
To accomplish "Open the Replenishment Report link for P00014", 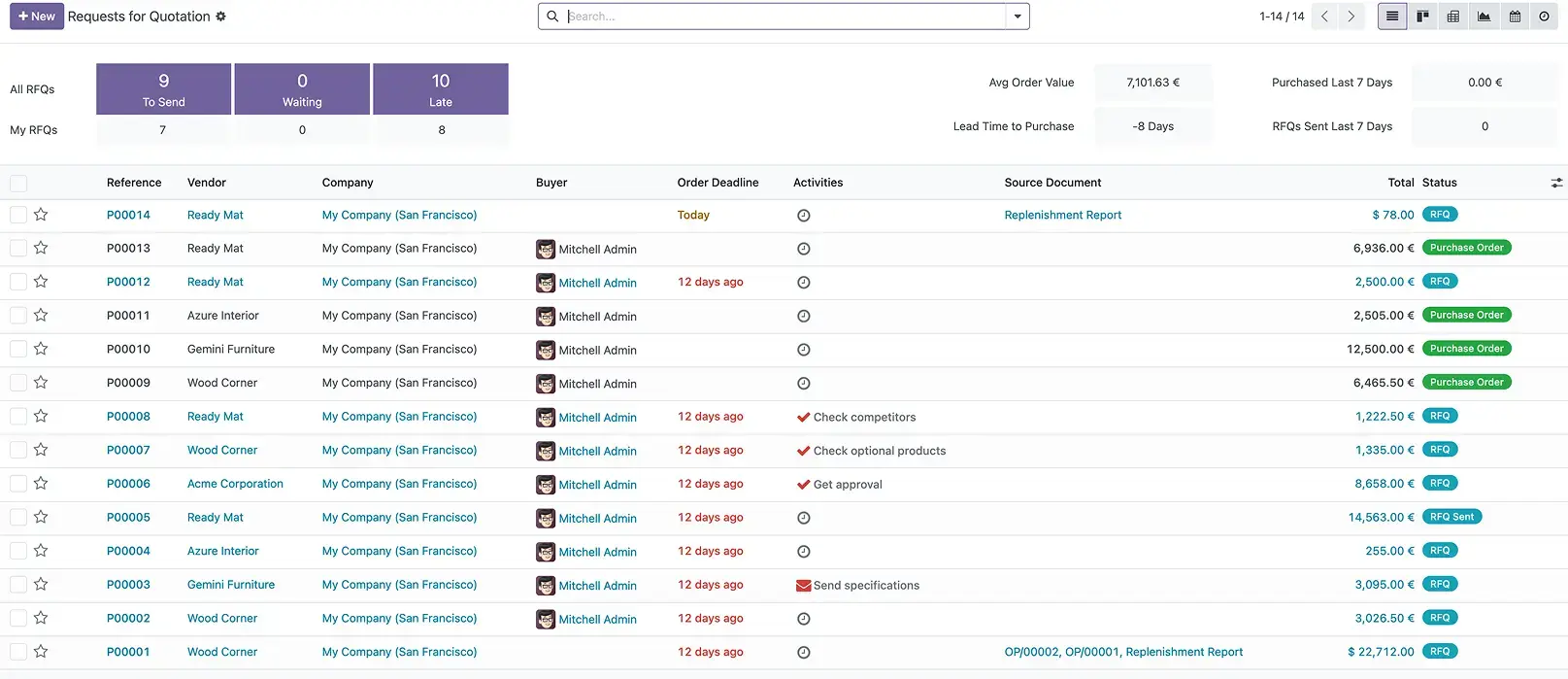I will [x=1062, y=216].
